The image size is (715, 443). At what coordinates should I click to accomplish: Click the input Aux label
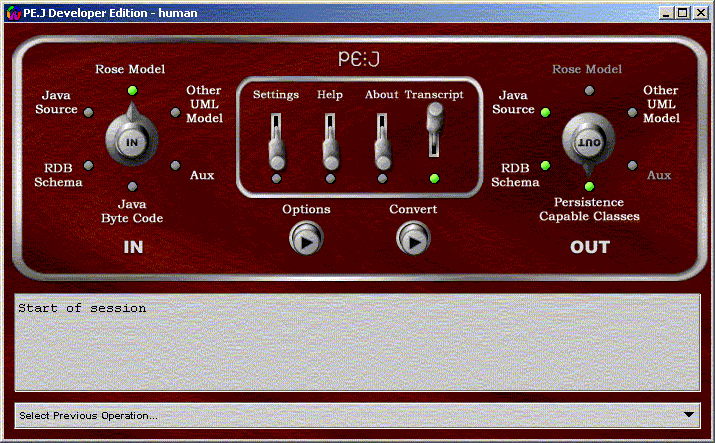click(x=202, y=175)
